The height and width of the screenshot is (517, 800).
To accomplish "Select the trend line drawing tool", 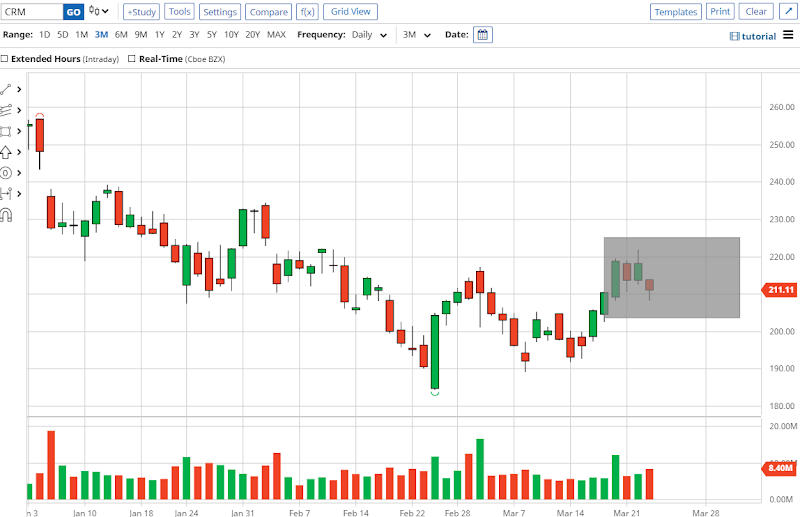I will [6, 89].
